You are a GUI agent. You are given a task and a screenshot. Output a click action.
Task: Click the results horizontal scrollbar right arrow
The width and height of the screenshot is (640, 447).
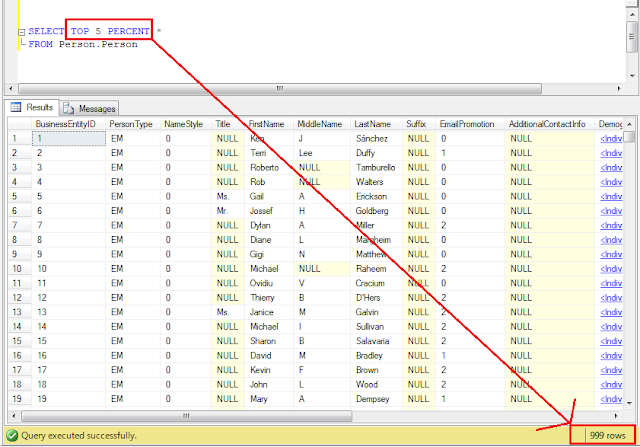616,416
